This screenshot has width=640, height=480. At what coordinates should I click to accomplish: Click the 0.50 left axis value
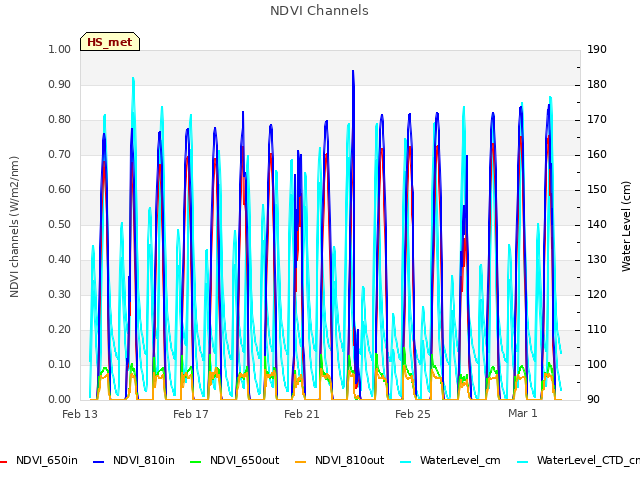point(60,224)
